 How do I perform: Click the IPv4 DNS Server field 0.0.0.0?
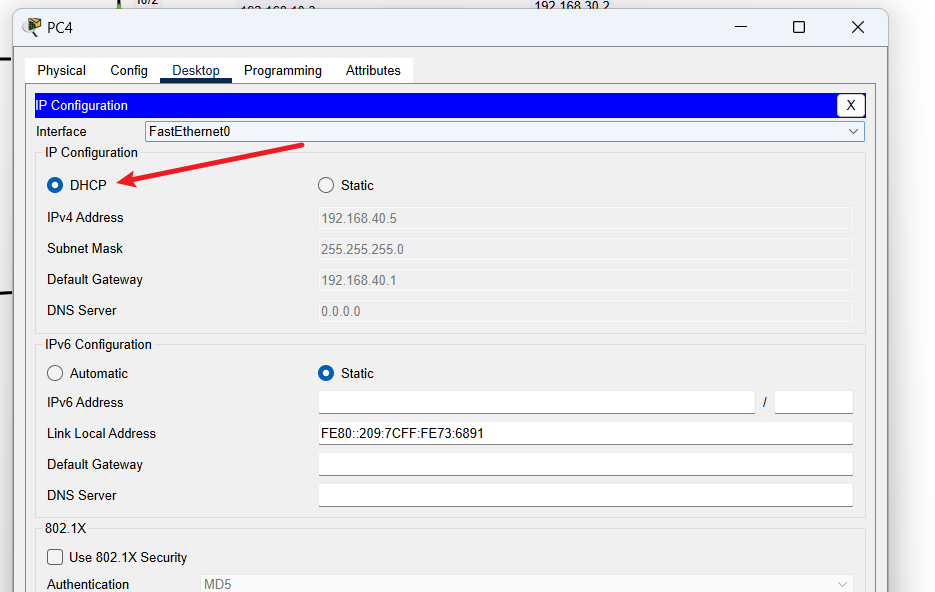586,311
